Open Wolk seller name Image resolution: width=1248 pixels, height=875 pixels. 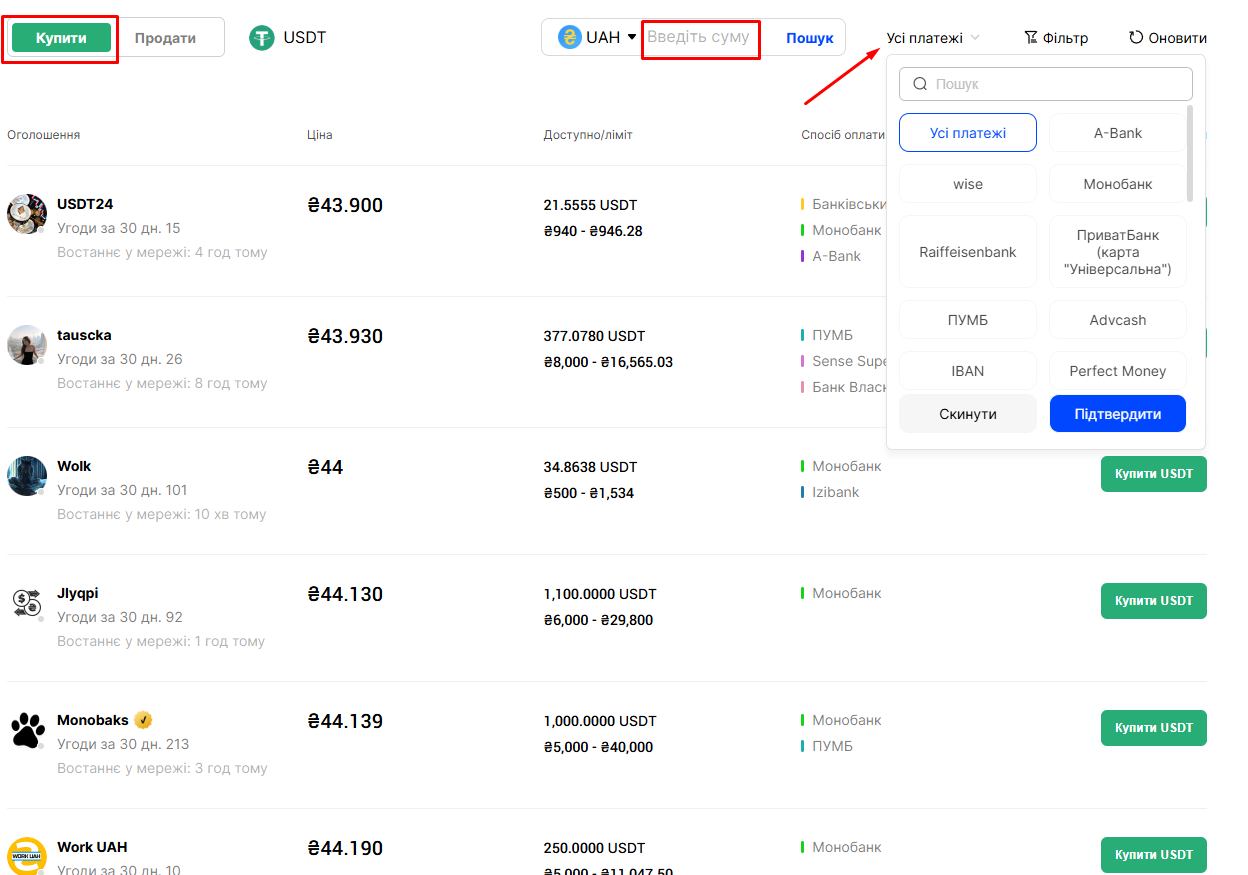74,466
